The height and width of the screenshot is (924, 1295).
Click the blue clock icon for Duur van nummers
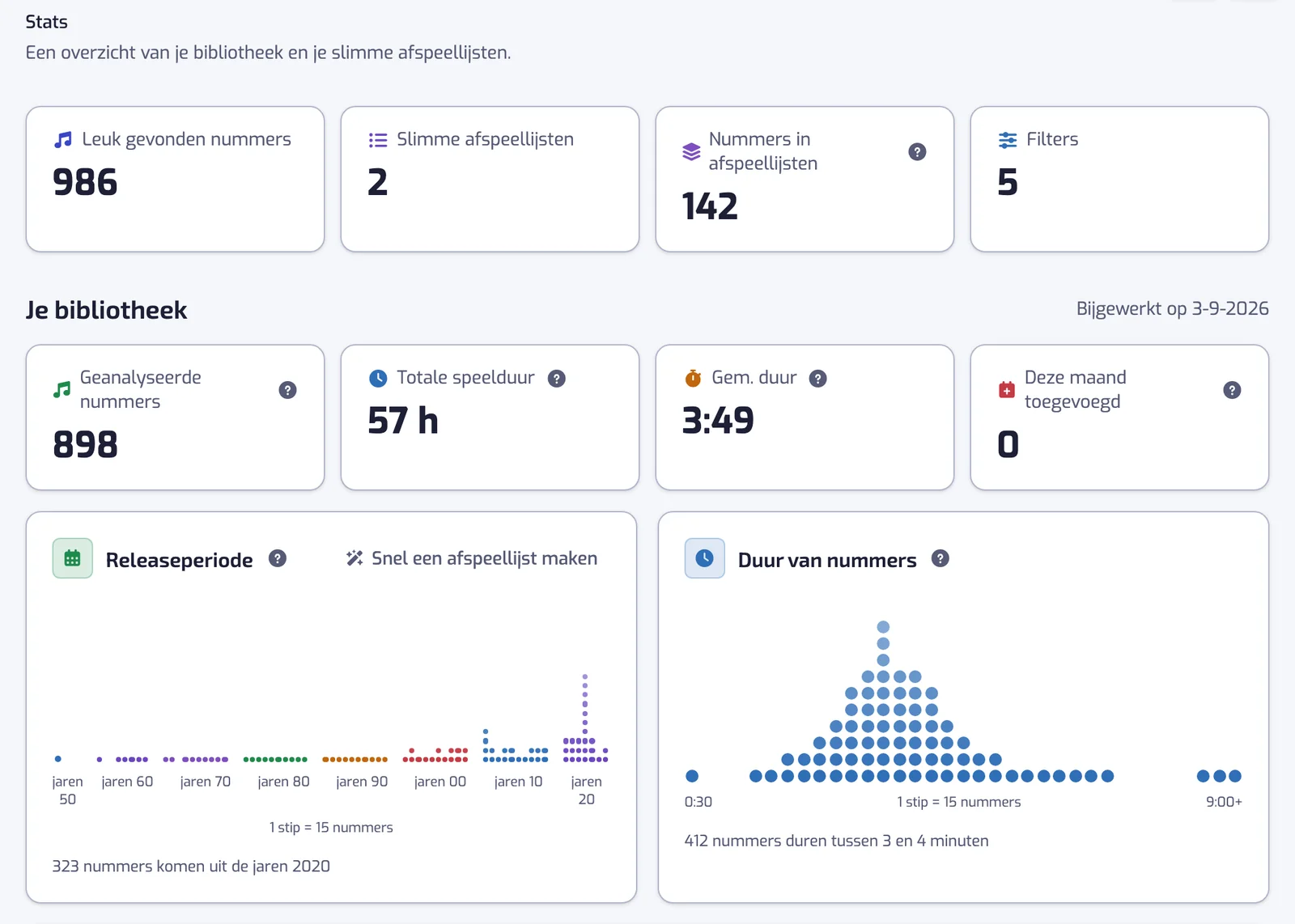pos(705,558)
